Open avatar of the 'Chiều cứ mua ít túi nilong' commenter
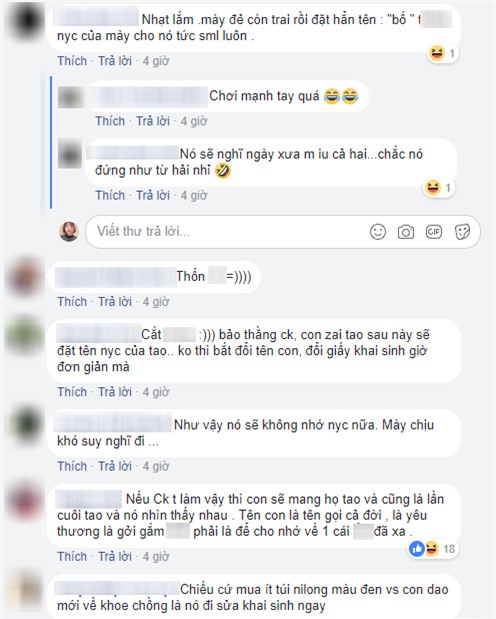496x619 pixels. pyautogui.click(x=24, y=591)
